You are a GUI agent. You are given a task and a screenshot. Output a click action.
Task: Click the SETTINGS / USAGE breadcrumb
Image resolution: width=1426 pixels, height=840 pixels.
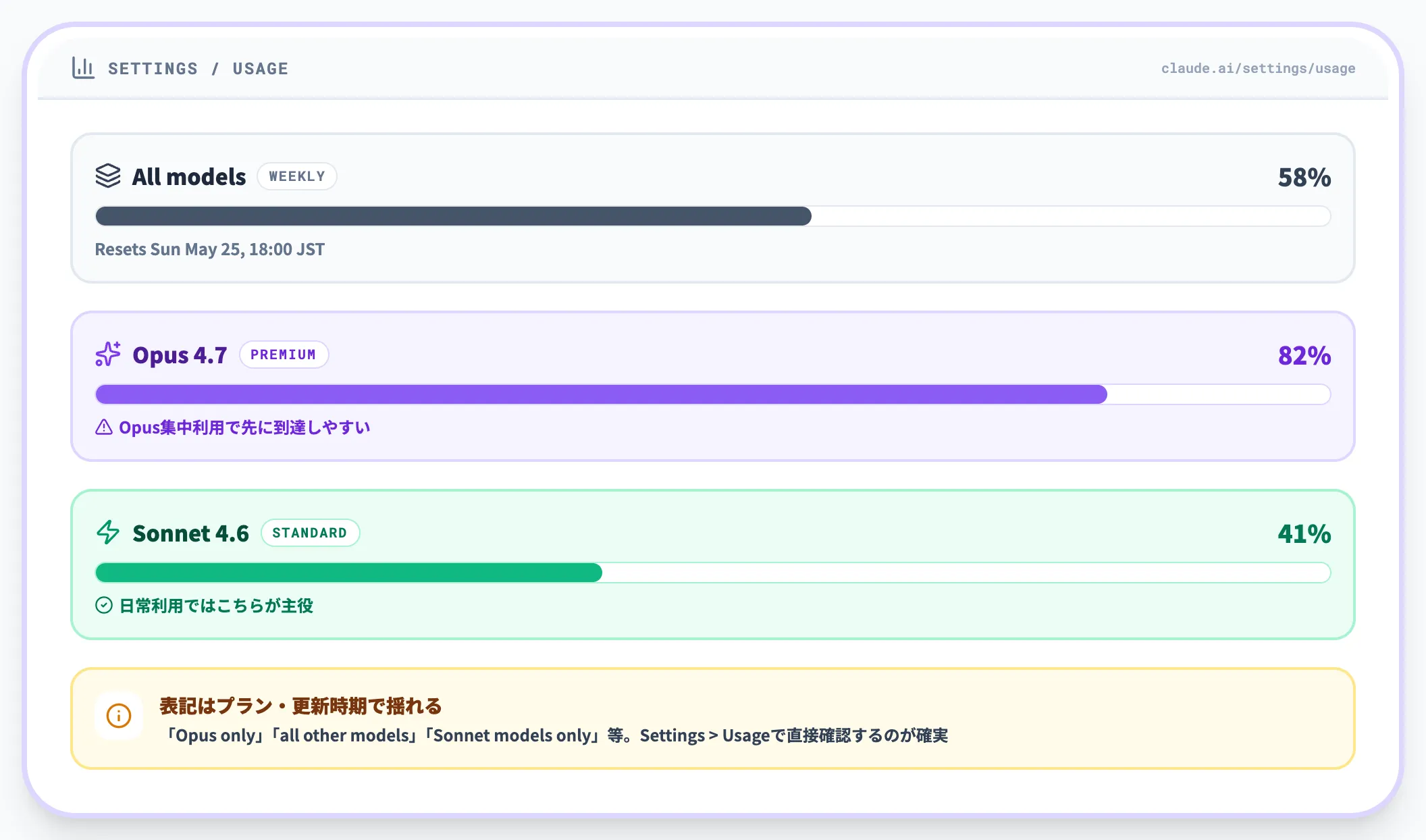point(198,68)
